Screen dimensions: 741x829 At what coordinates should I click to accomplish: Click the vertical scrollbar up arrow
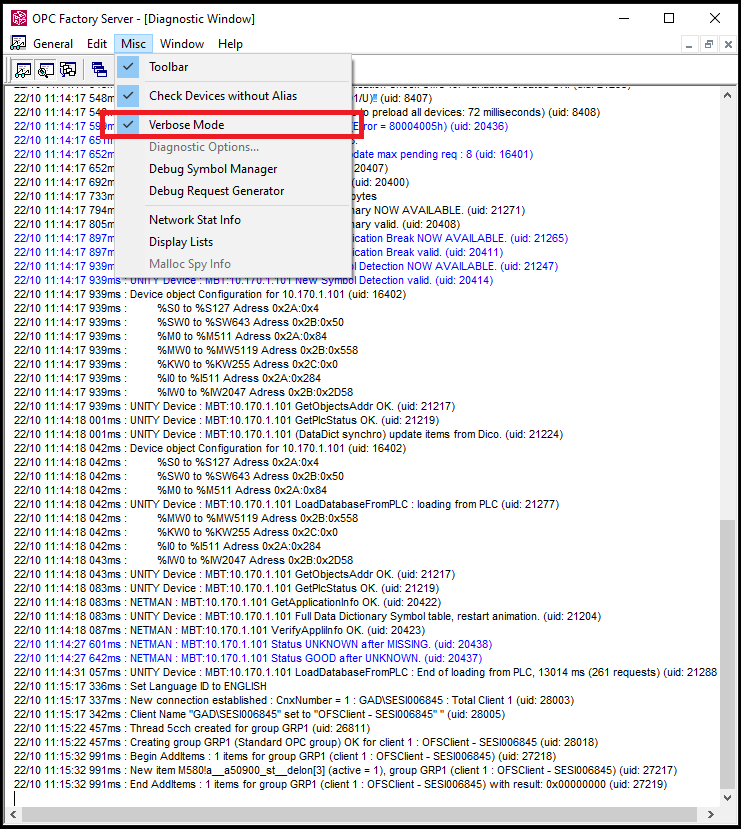coord(727,96)
